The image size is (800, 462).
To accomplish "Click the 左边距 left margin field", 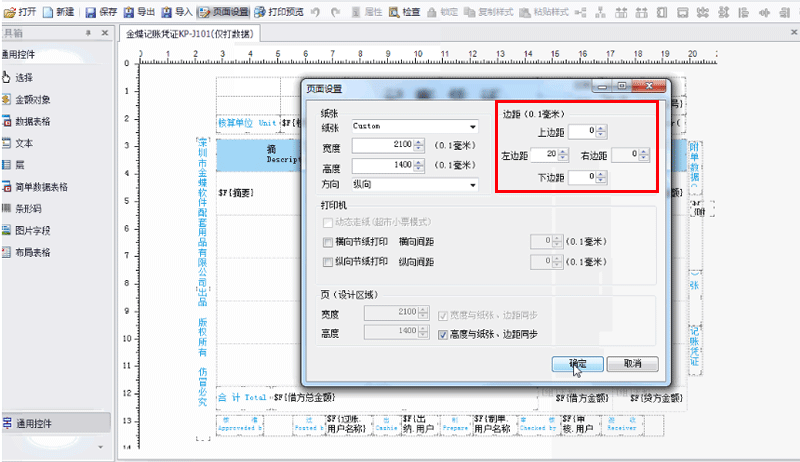I will [544, 154].
